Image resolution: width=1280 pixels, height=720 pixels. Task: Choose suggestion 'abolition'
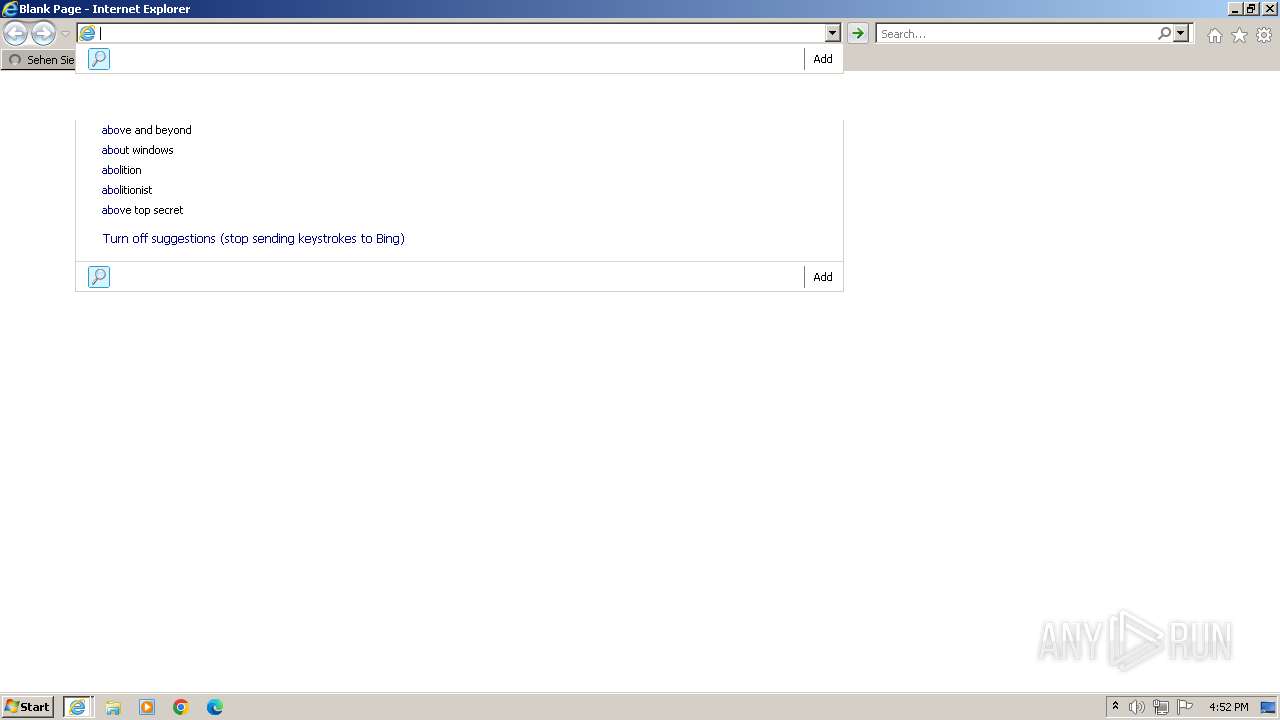[x=121, y=170]
